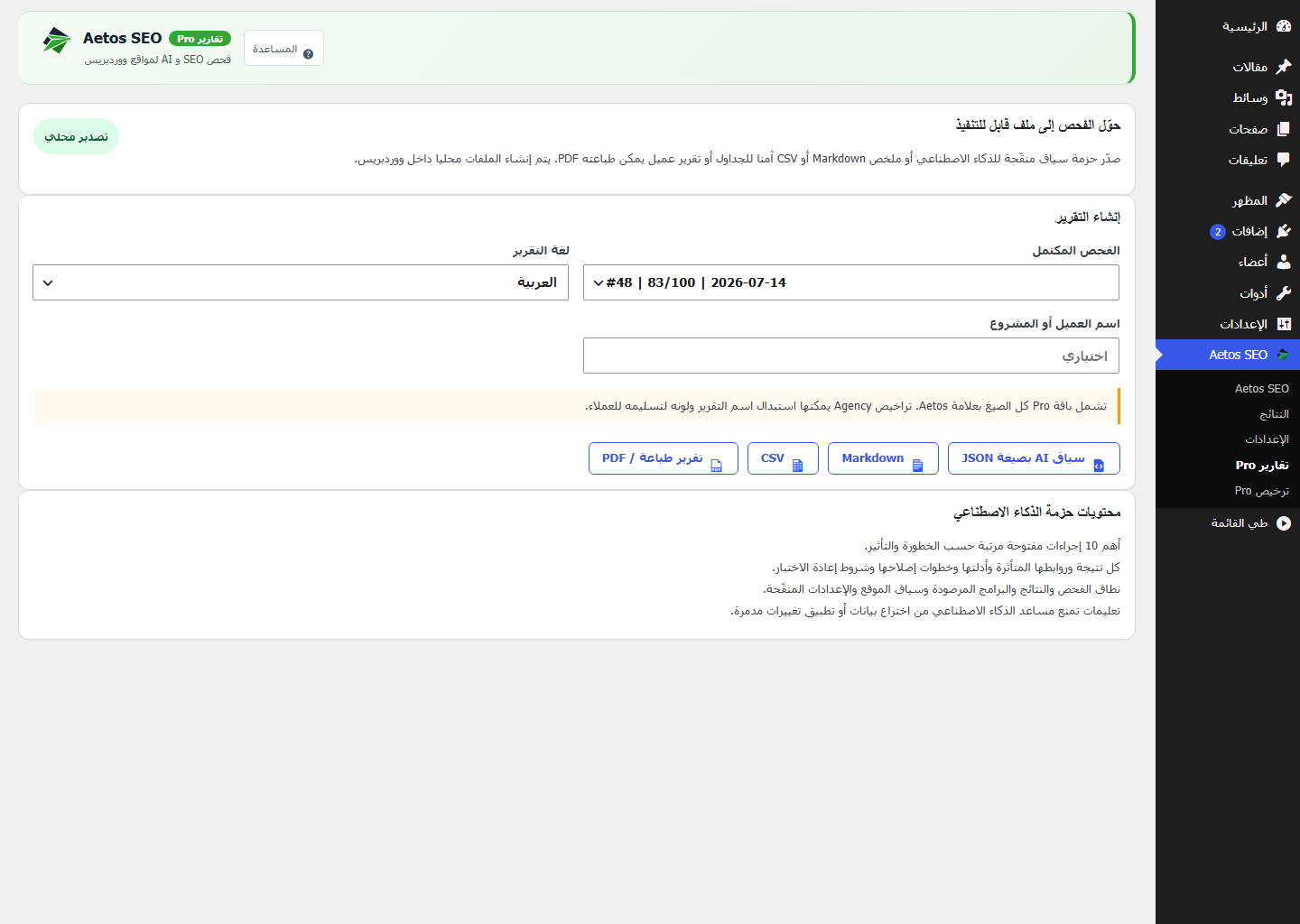Screen dimensions: 1300x924
Task: Click the Aetos SEO logo icon in header
Action: pos(56,41)
